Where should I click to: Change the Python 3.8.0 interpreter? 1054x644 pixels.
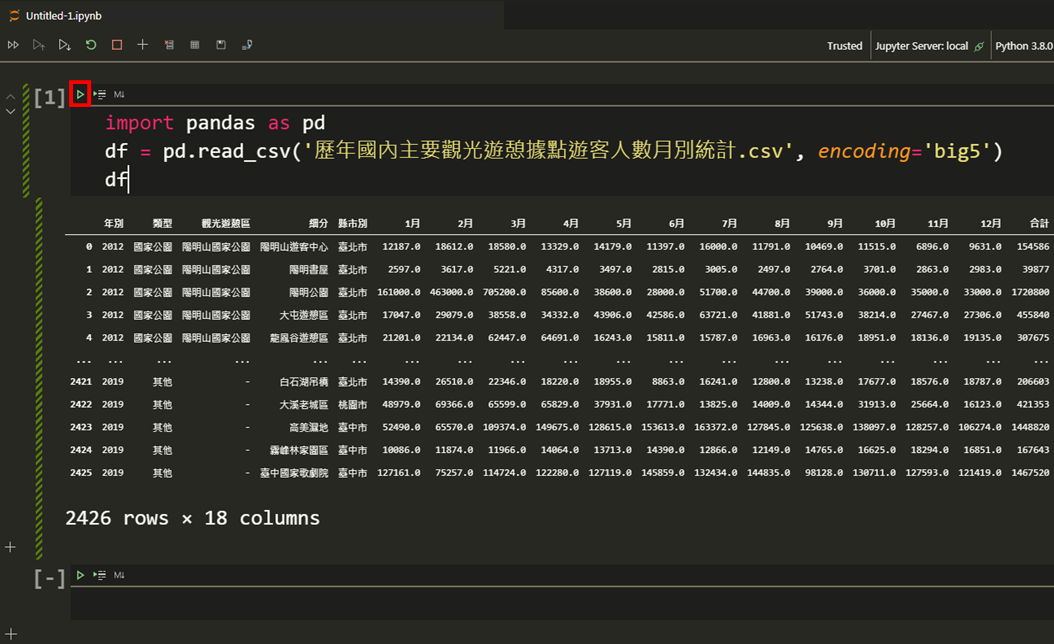pos(1024,45)
